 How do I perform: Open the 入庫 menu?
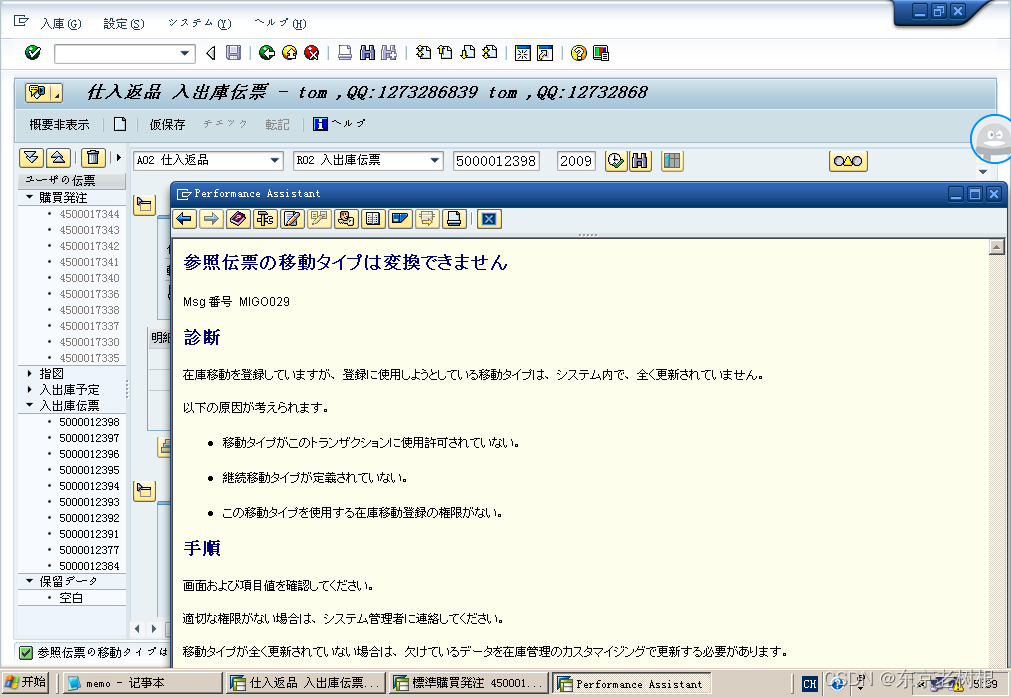click(x=60, y=23)
